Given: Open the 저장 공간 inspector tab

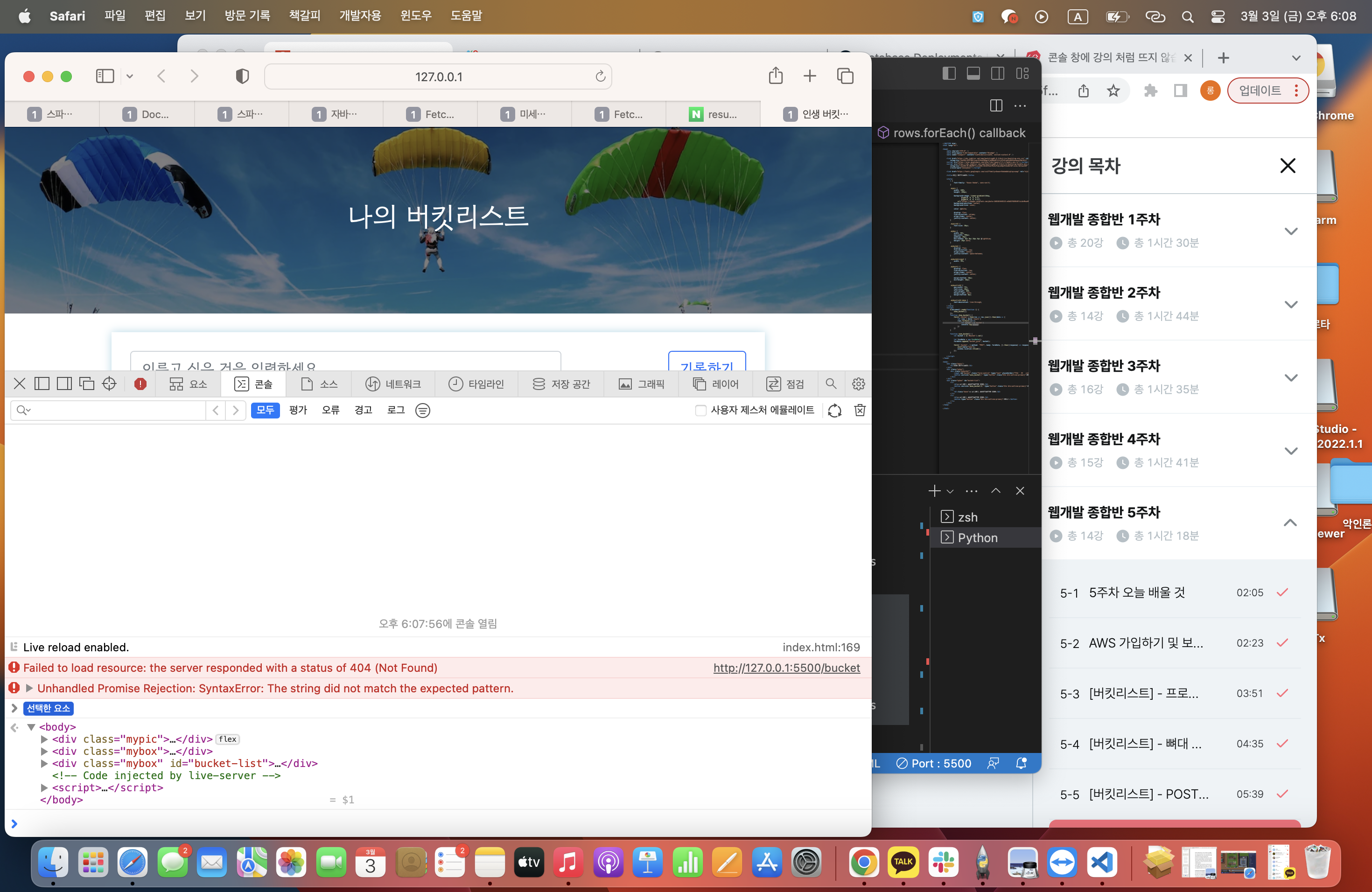Looking at the screenshot, I should coord(561,384).
